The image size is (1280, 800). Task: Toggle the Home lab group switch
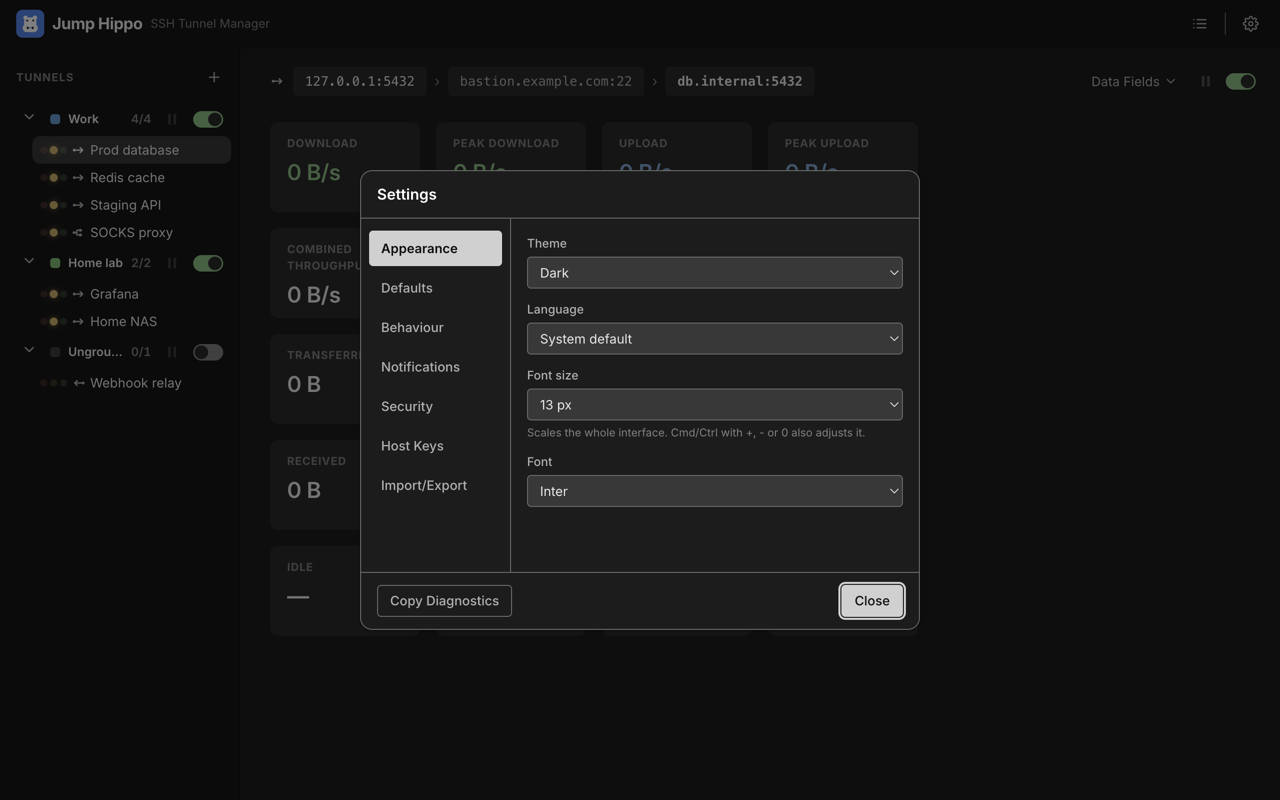coord(208,263)
